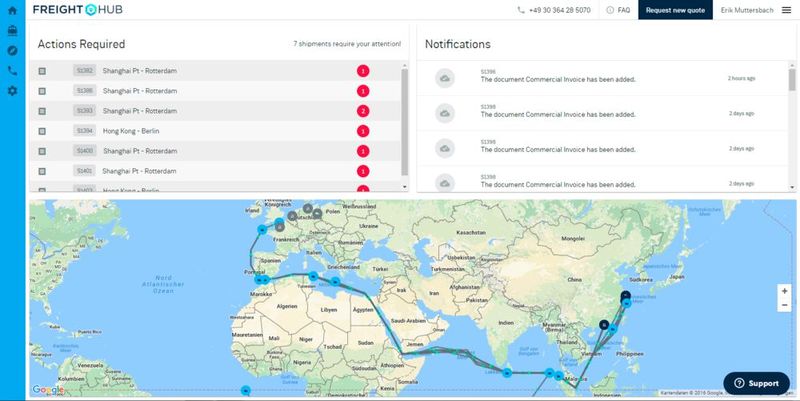Select the ship marker between Italy and Tunisia
Viewport: 800px width, 401px height.
pos(313,276)
